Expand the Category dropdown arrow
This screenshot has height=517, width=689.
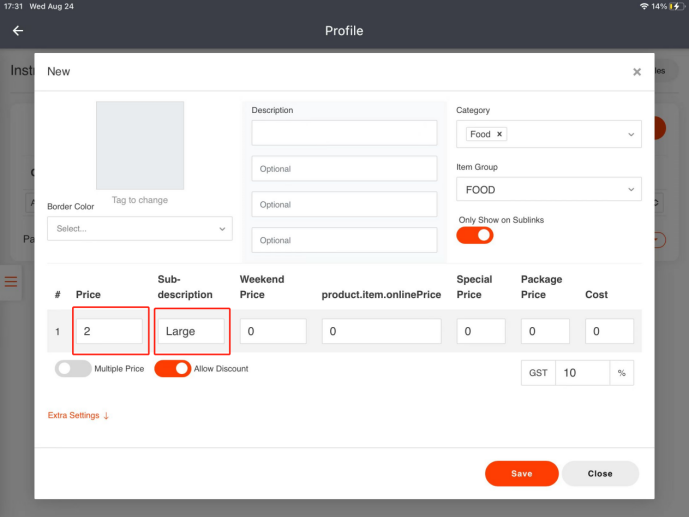pyautogui.click(x=631, y=134)
